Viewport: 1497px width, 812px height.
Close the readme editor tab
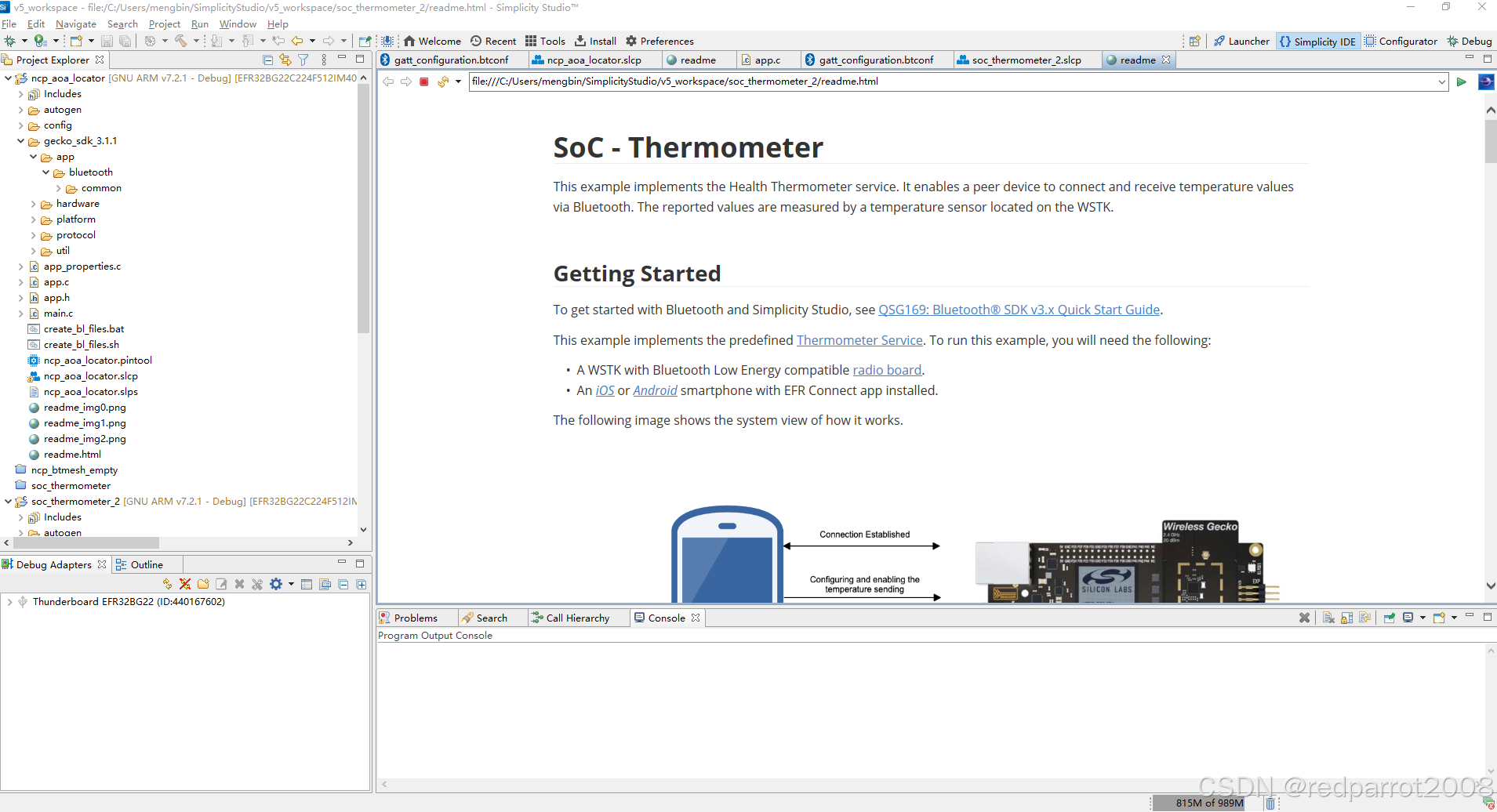click(x=1166, y=60)
